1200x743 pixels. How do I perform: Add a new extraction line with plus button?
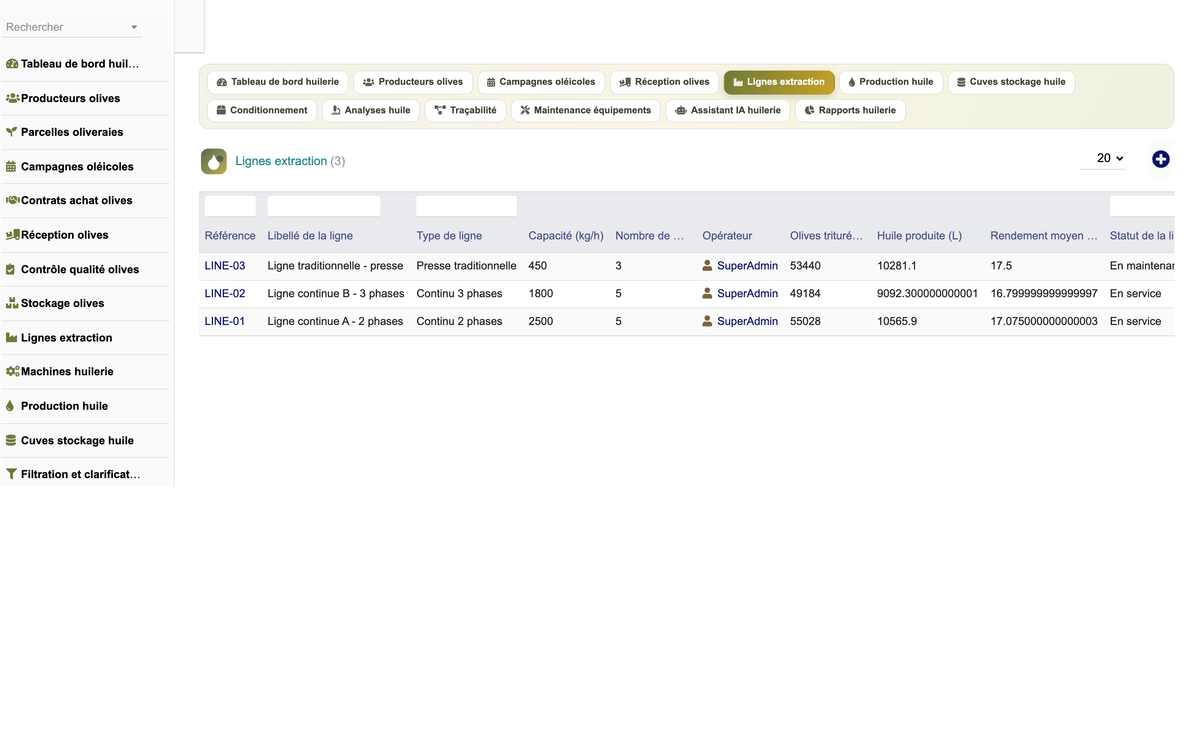point(1161,159)
